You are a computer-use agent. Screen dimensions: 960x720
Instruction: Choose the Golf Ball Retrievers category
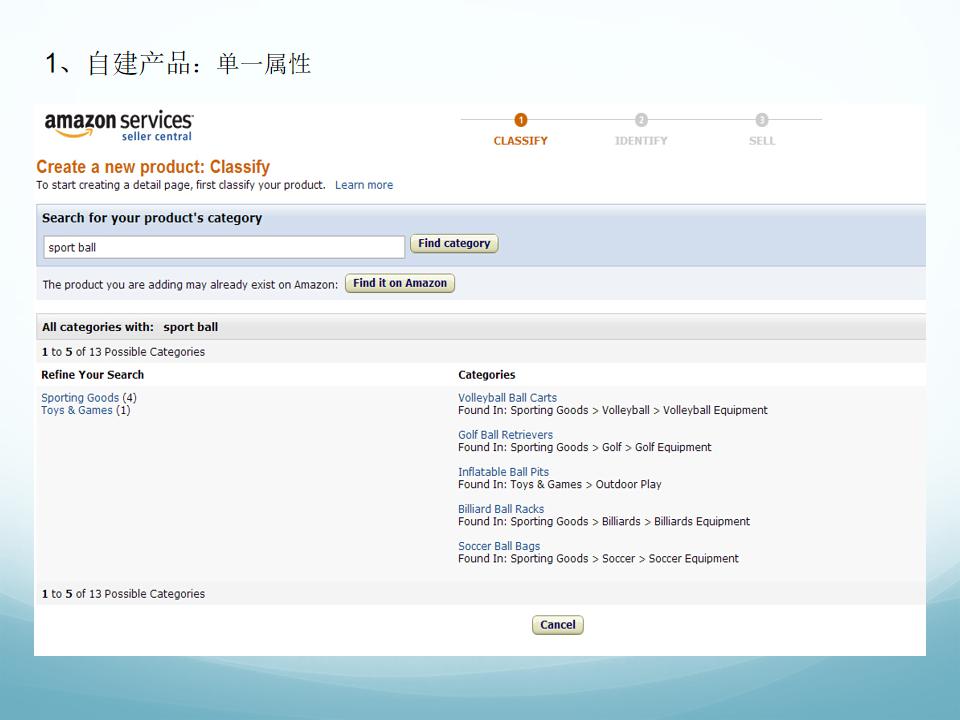[505, 435]
